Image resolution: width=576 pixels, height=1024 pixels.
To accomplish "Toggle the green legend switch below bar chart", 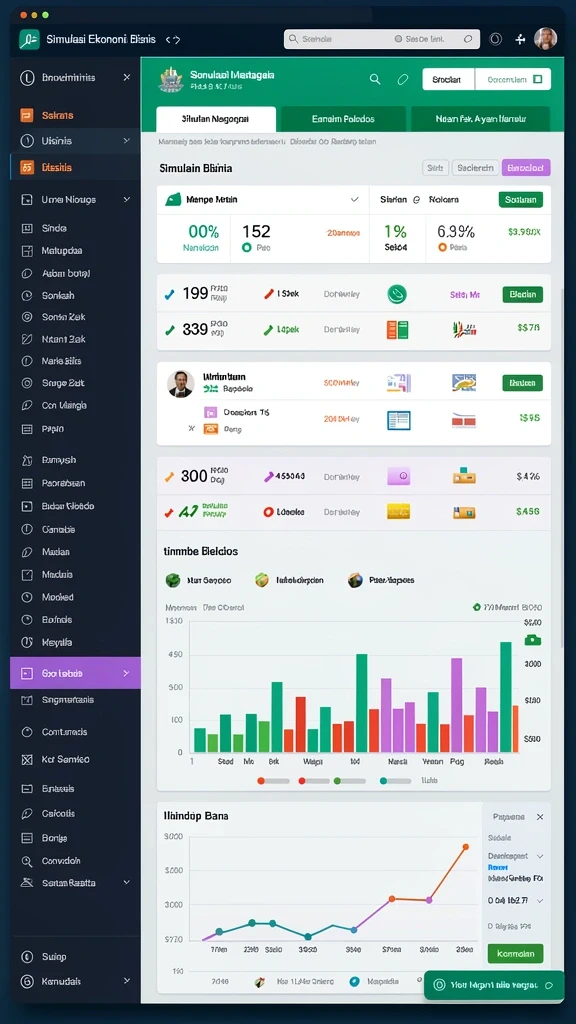I will tap(349, 780).
